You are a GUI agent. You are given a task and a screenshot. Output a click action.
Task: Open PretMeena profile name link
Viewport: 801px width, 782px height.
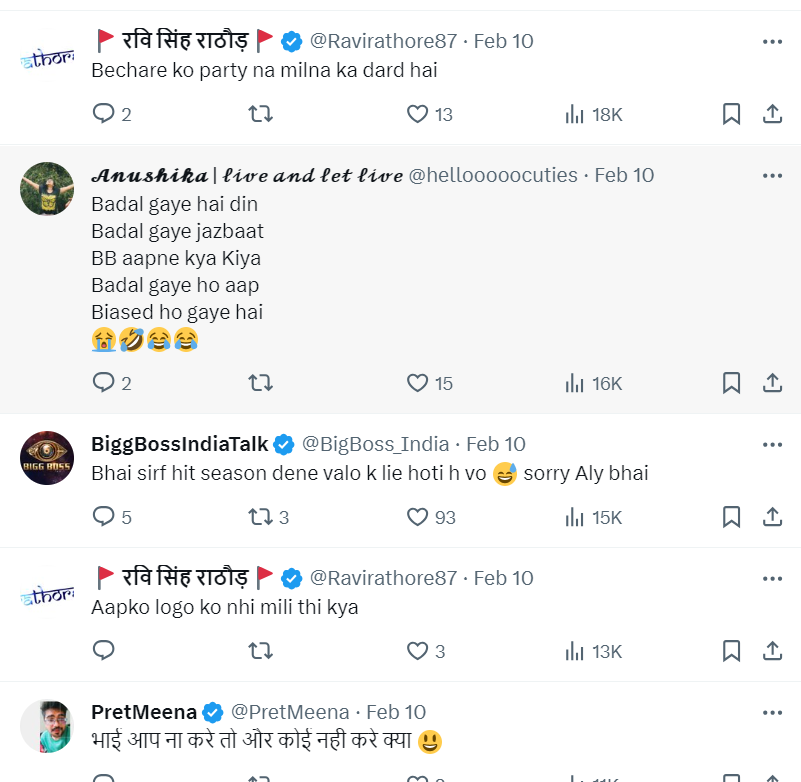tap(143, 712)
